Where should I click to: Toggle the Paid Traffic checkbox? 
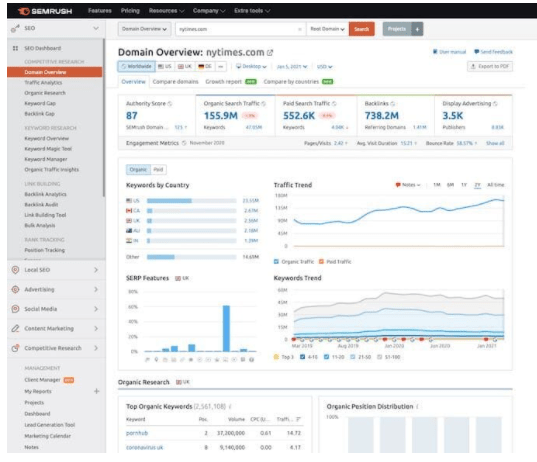pos(321,262)
